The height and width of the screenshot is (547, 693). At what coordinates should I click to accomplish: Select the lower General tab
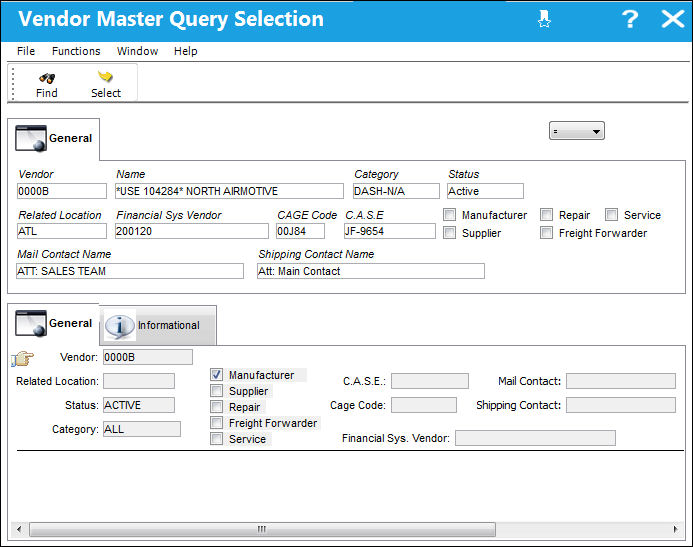click(x=53, y=323)
